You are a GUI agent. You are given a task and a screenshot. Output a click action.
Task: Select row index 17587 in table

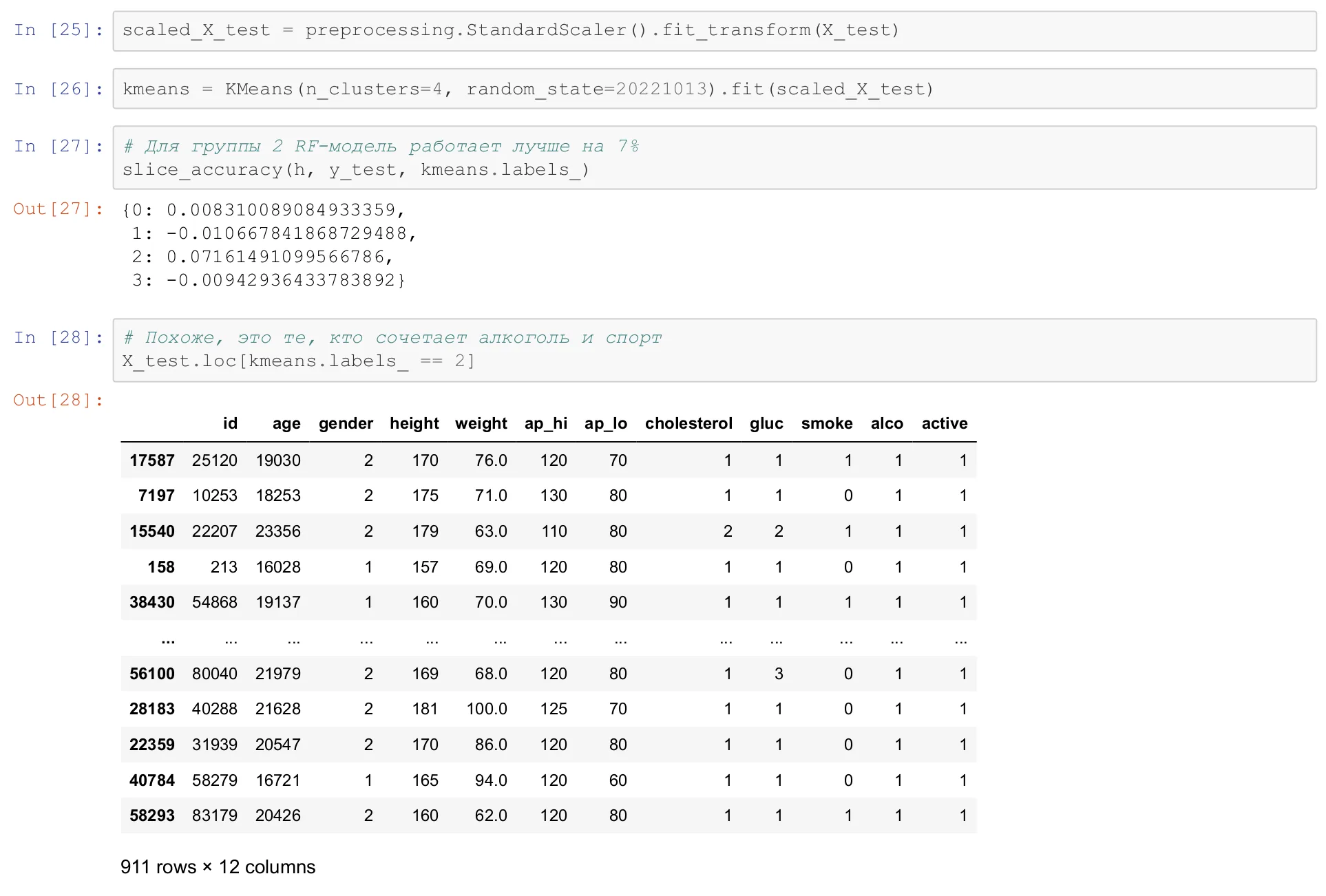click(x=152, y=460)
